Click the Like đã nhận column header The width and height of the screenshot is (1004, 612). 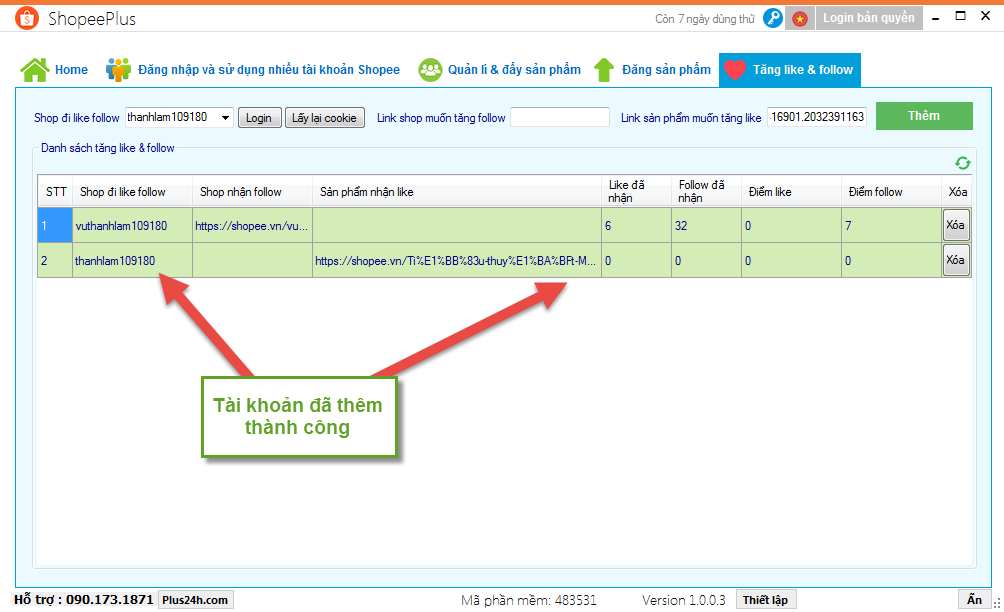click(x=636, y=191)
